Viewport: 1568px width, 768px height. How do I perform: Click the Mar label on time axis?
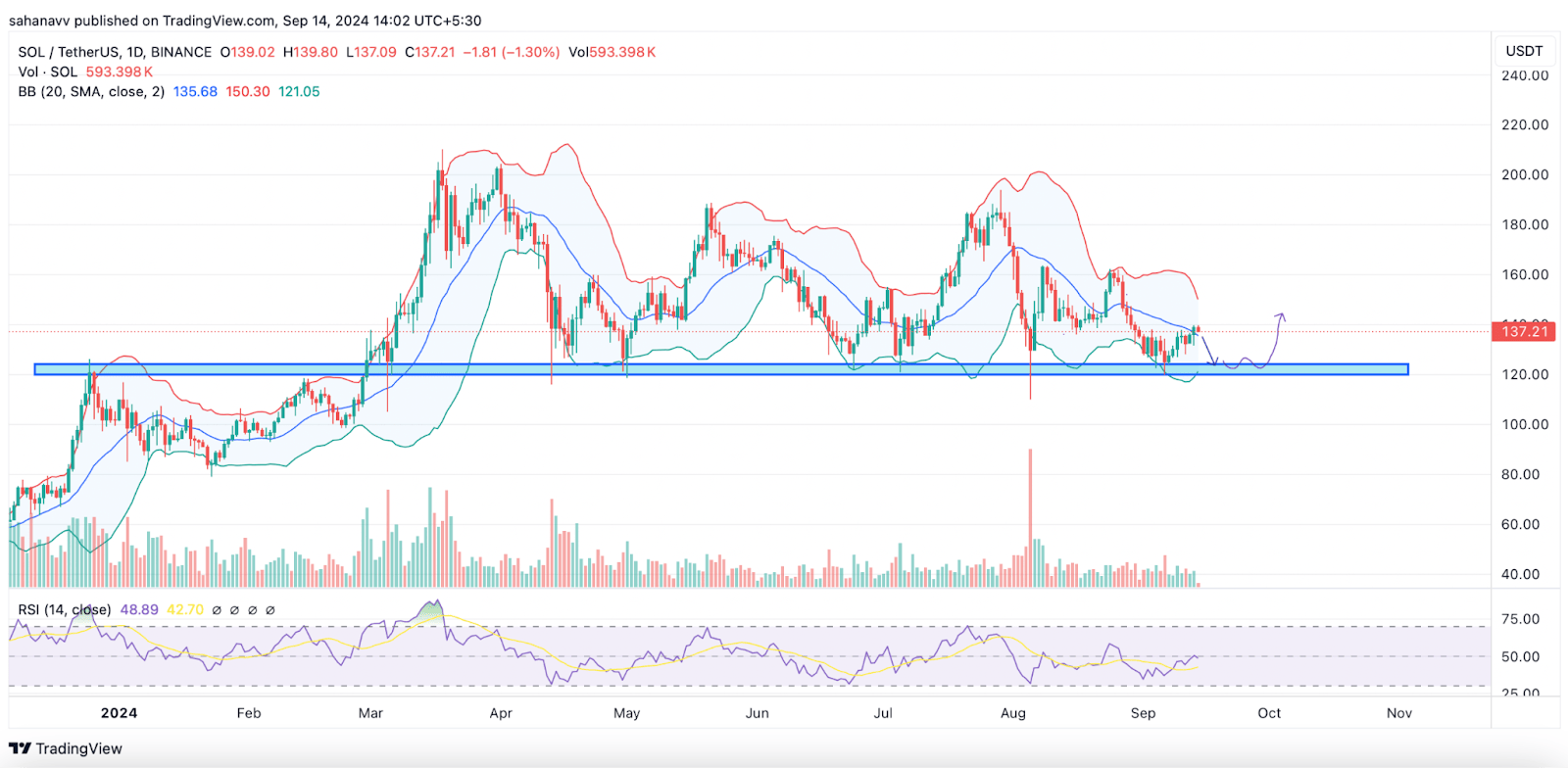point(370,713)
